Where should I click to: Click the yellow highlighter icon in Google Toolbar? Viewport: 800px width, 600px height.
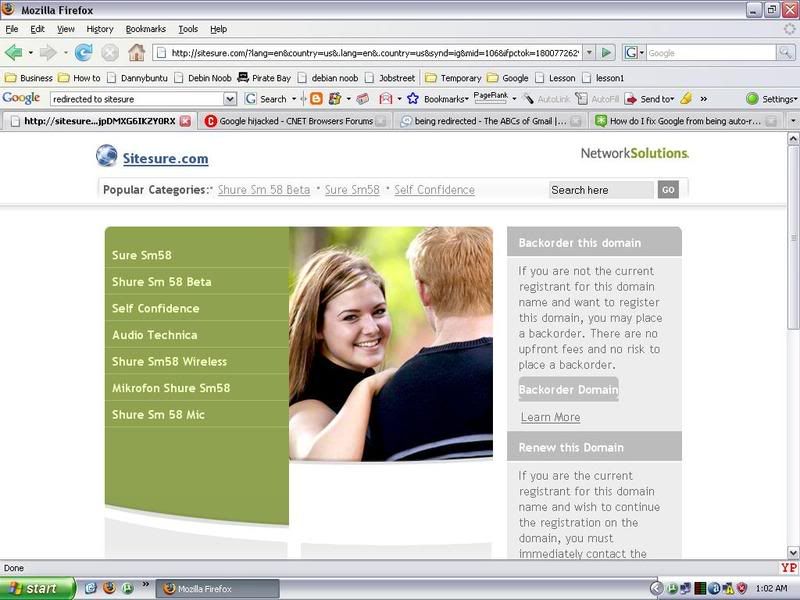(686, 98)
